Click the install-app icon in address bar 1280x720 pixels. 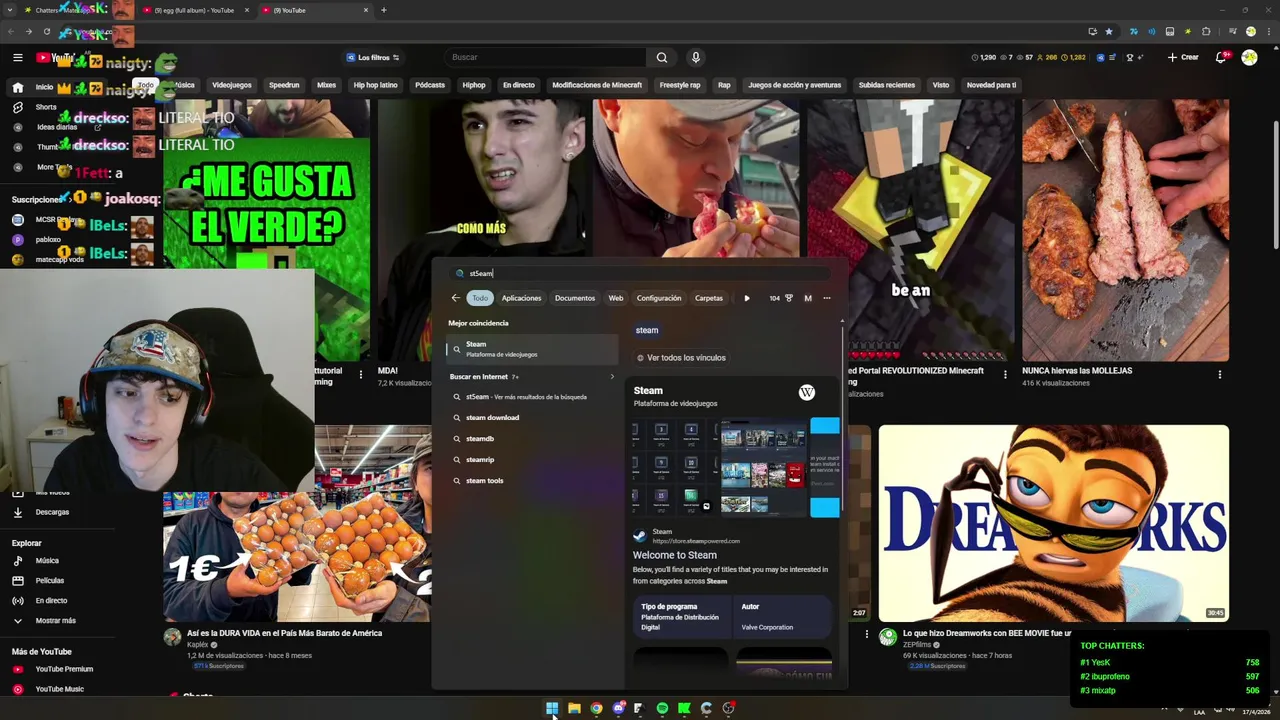[x=1092, y=31]
